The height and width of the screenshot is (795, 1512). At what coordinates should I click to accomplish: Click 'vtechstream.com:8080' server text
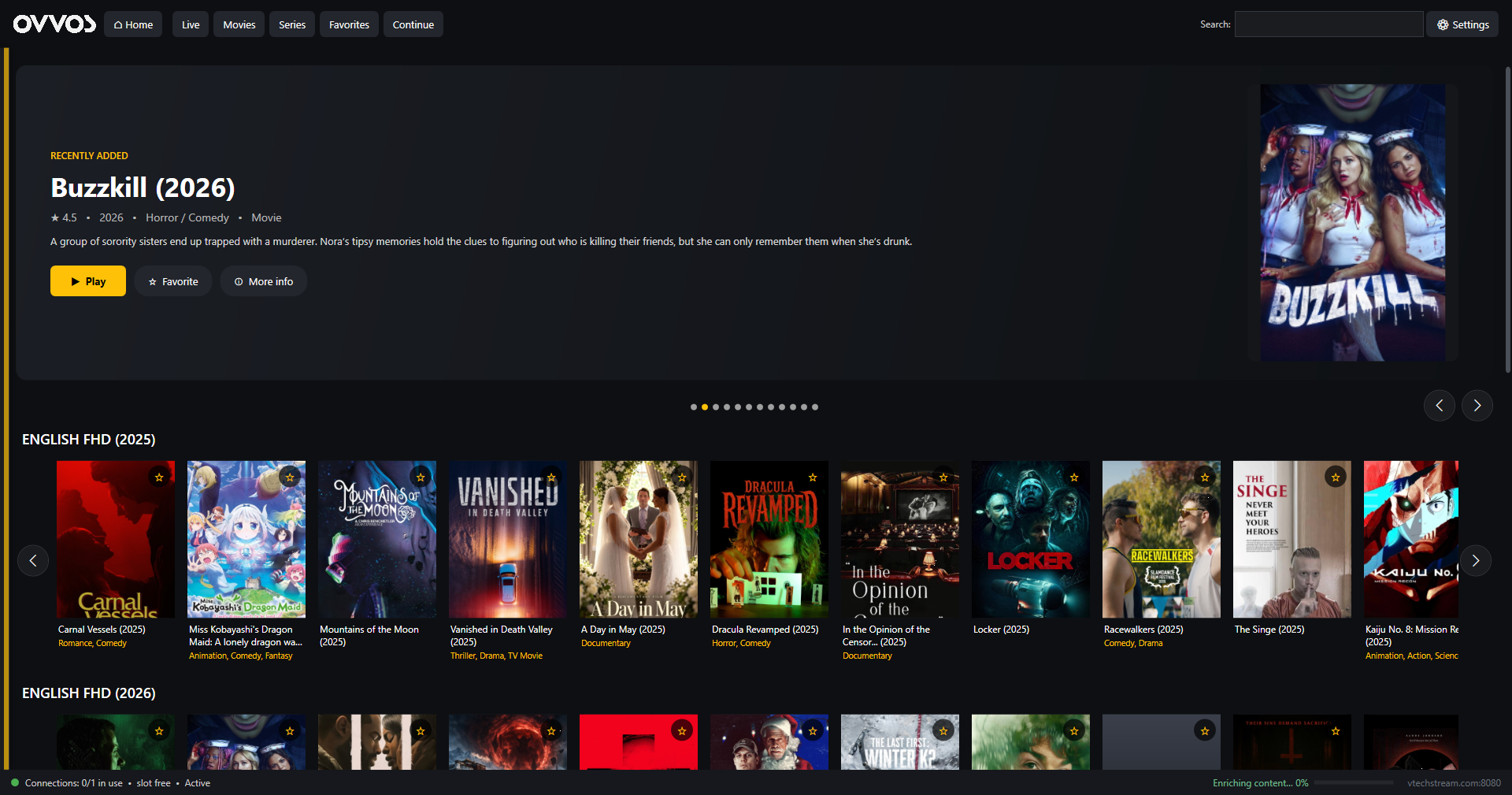tap(1454, 783)
